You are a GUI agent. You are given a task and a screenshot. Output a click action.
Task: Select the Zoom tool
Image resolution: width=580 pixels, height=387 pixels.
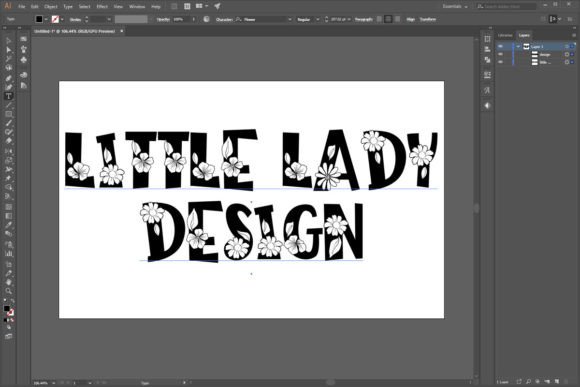pyautogui.click(x=8, y=291)
